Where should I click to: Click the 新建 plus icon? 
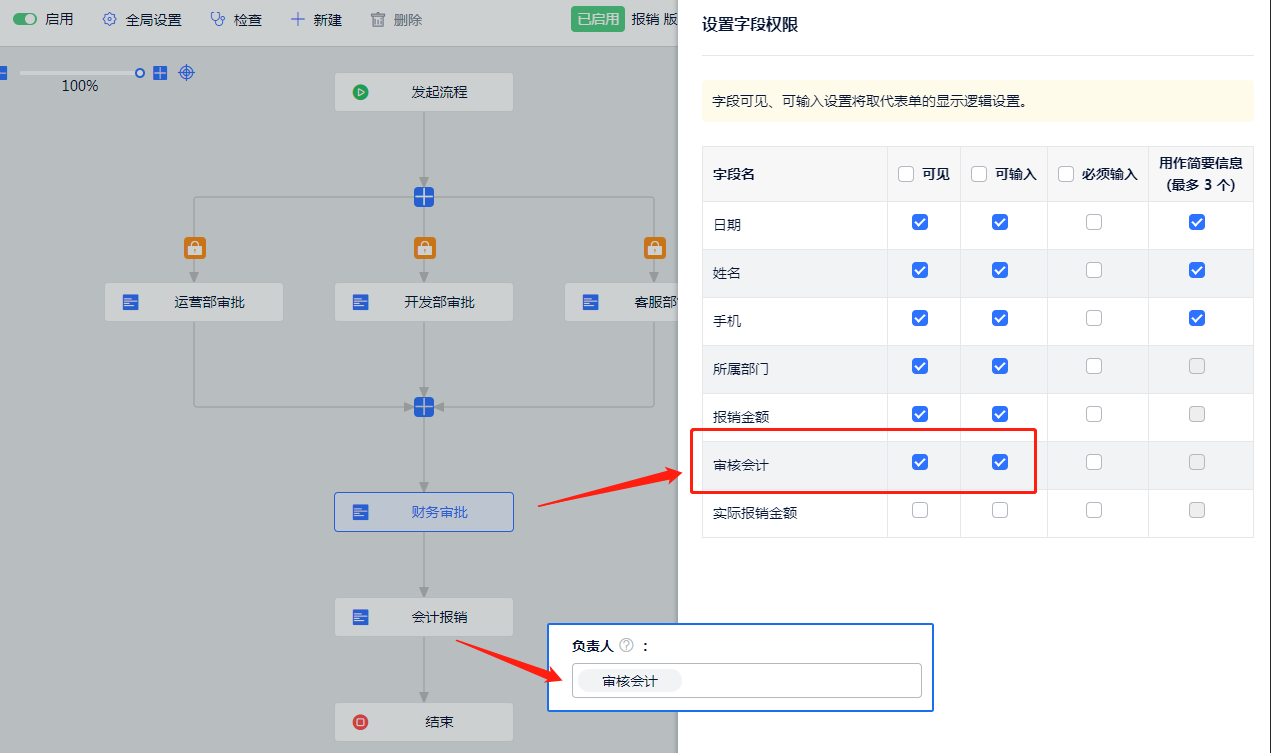(x=297, y=19)
